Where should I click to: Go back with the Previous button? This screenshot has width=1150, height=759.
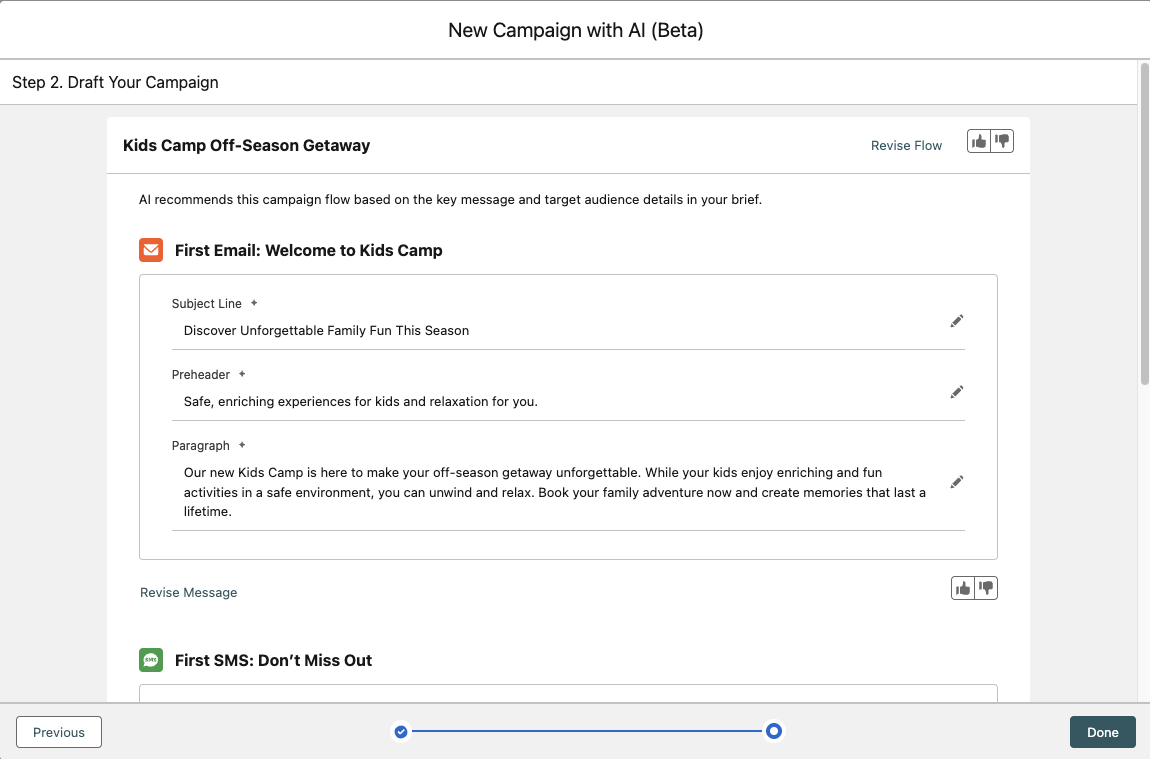59,732
